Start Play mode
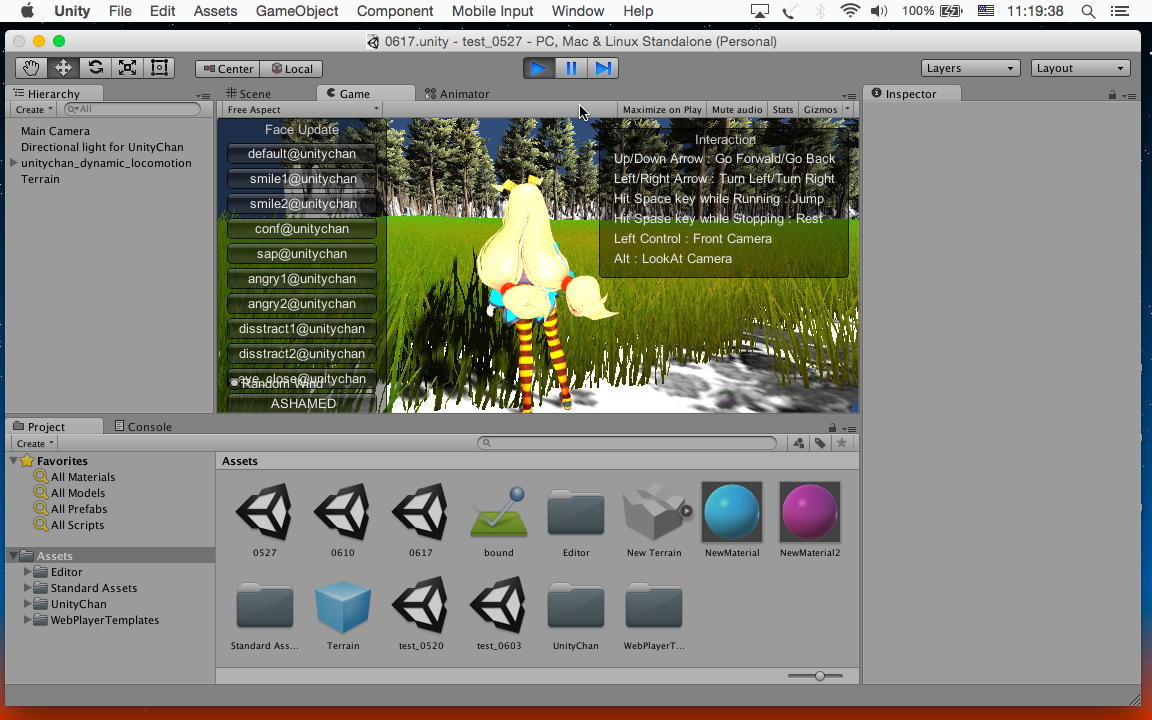Viewport: 1152px width, 720px height. (x=539, y=68)
